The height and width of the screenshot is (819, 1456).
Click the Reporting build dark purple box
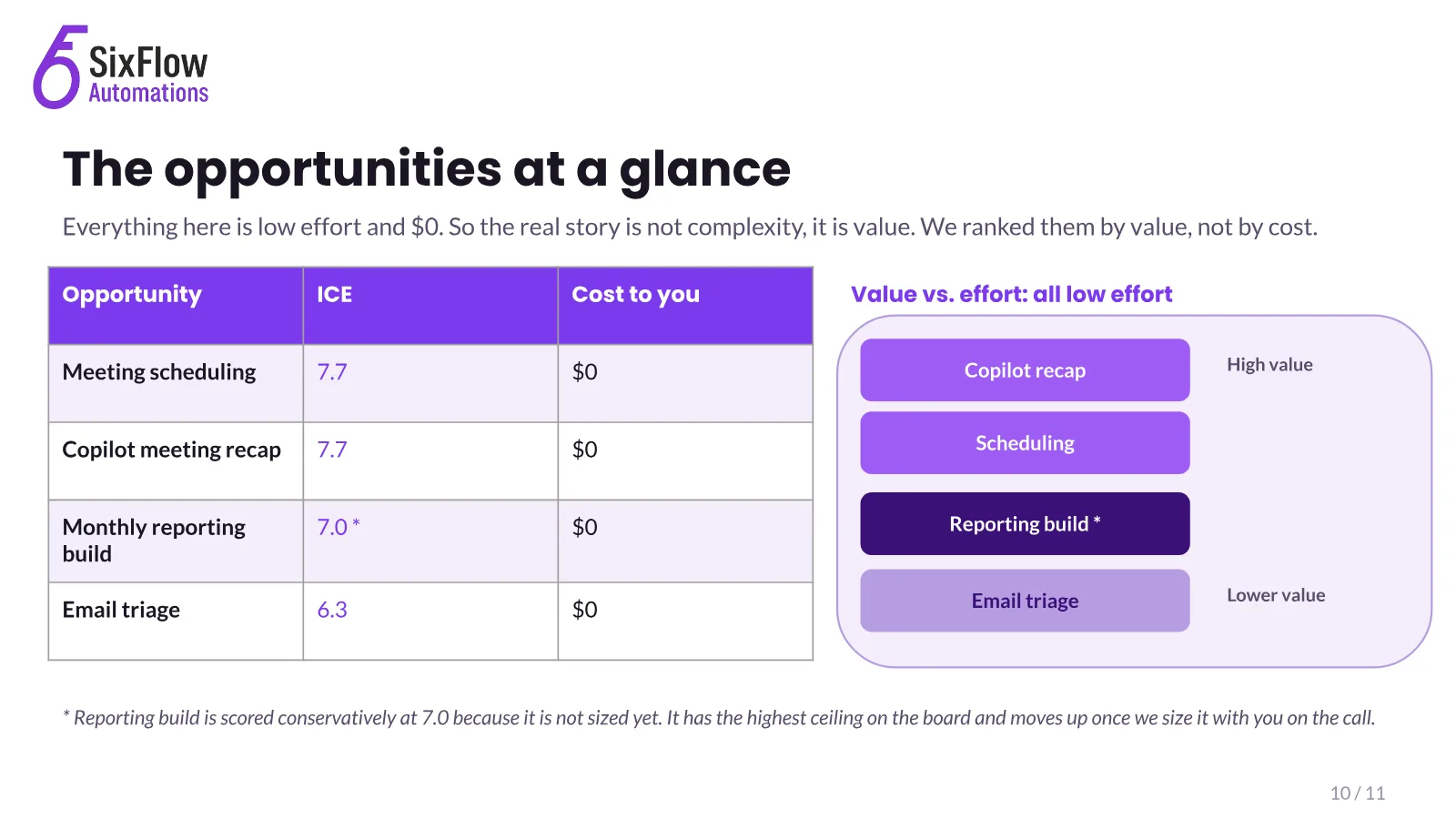tap(1025, 524)
